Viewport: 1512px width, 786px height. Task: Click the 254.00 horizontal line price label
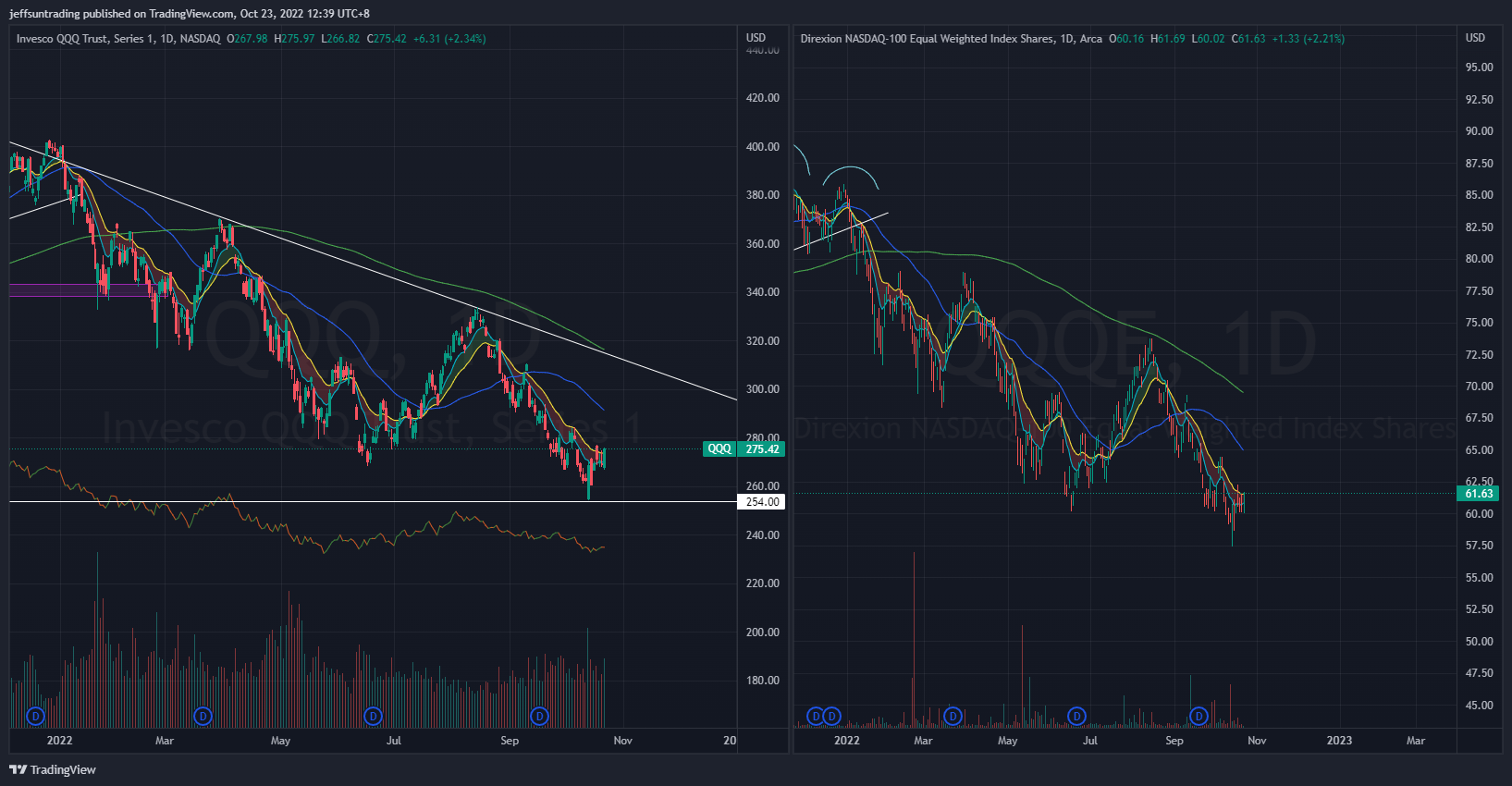tap(763, 502)
